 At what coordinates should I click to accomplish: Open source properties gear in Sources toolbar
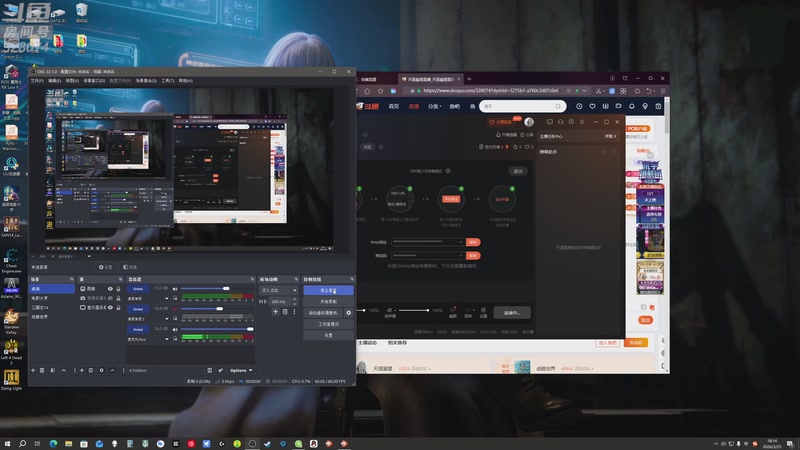102,370
